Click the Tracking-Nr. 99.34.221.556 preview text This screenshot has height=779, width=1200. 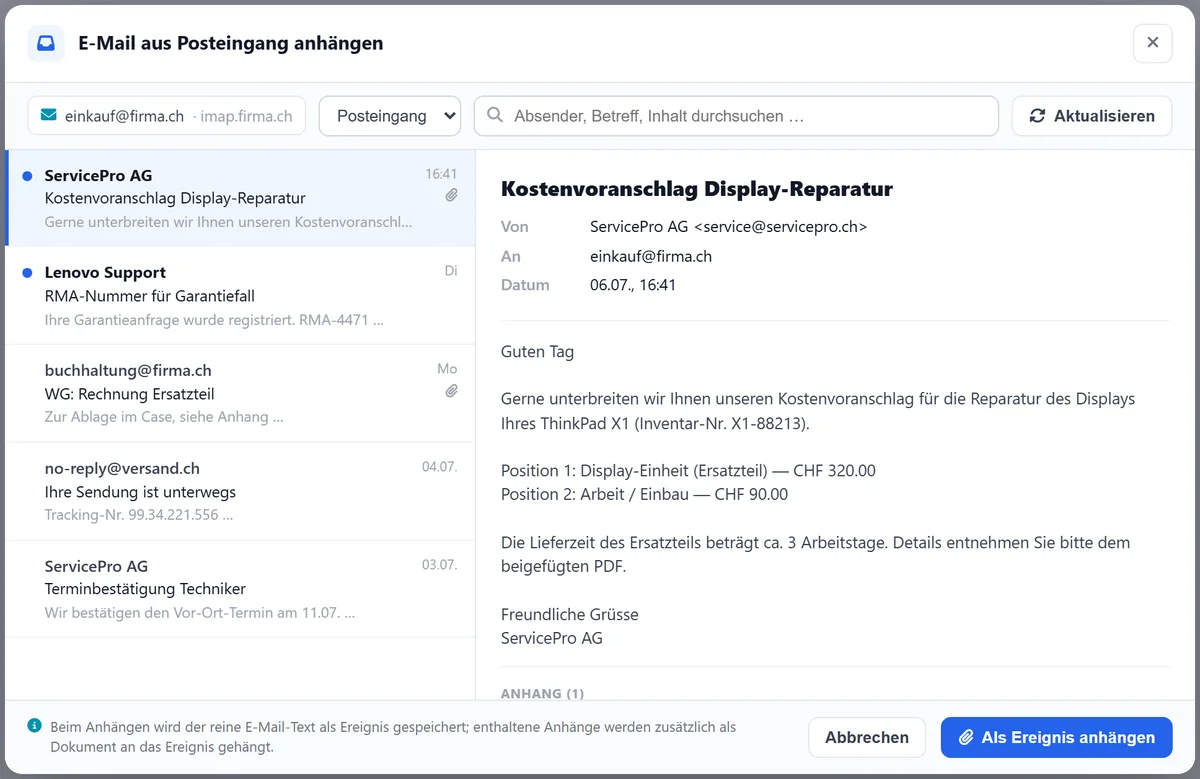[139, 516]
